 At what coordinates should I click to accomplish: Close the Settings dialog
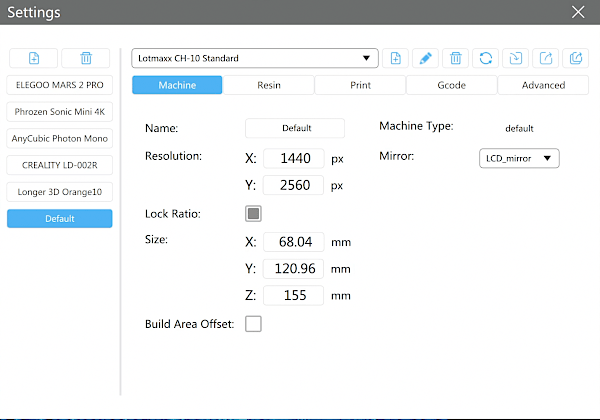coord(578,12)
